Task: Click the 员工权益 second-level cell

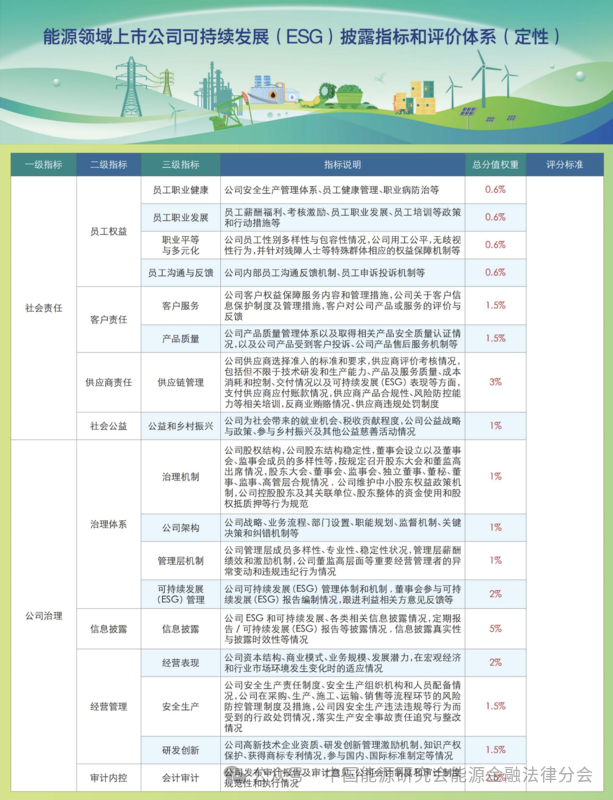Action: pyautogui.click(x=109, y=231)
